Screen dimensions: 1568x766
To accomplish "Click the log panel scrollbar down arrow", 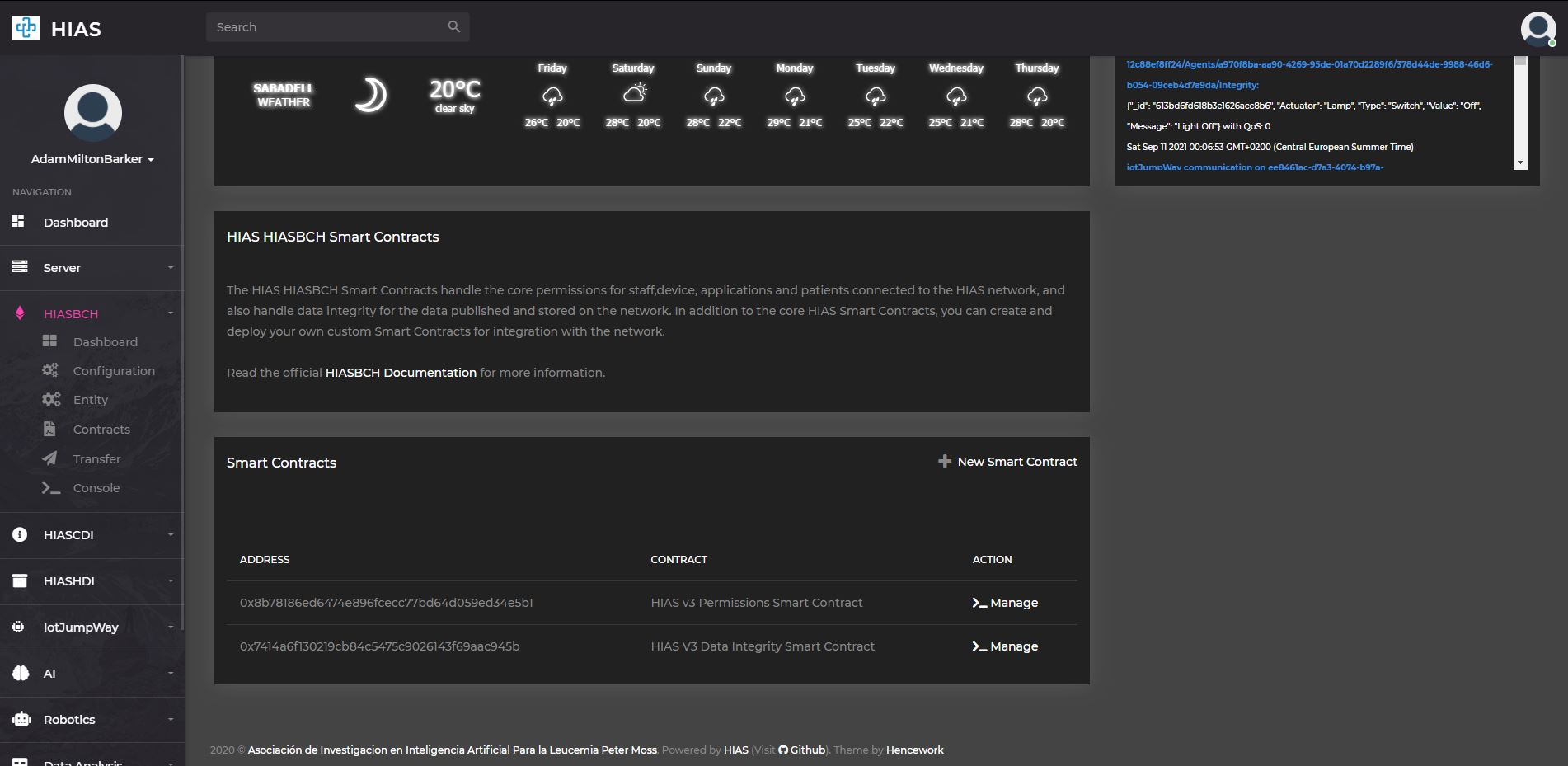I will pyautogui.click(x=1521, y=163).
